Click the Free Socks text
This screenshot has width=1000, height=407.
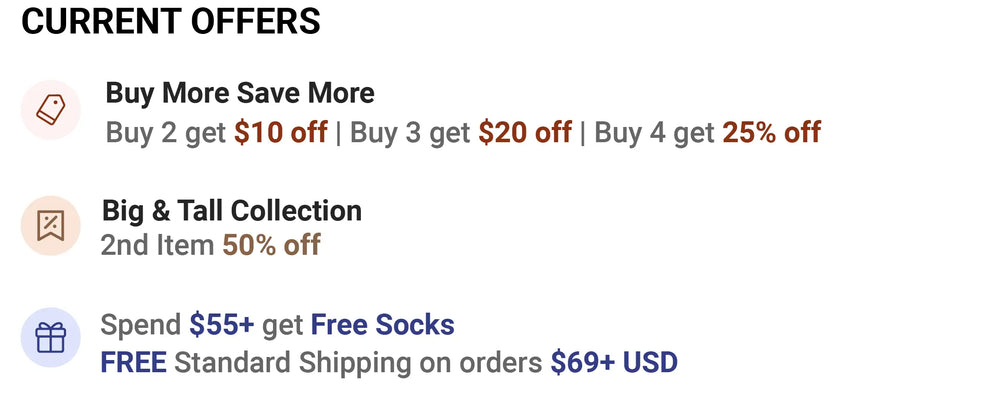[x=382, y=325]
